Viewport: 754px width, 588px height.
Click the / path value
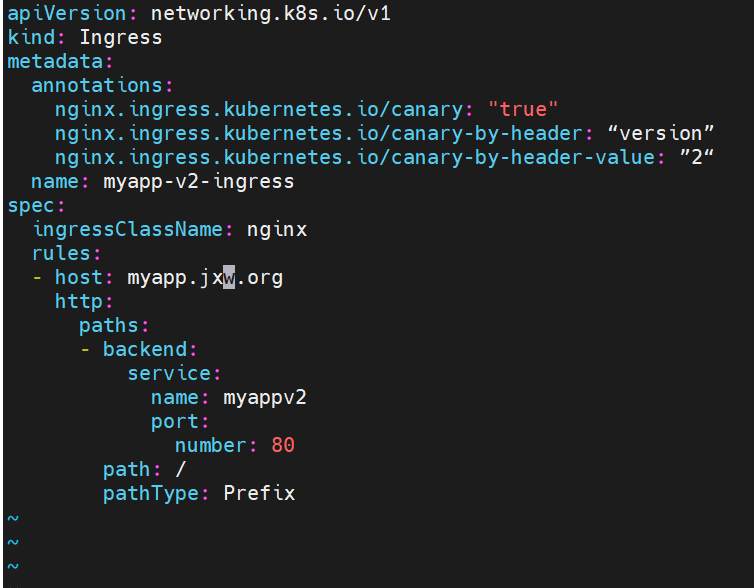coord(180,470)
